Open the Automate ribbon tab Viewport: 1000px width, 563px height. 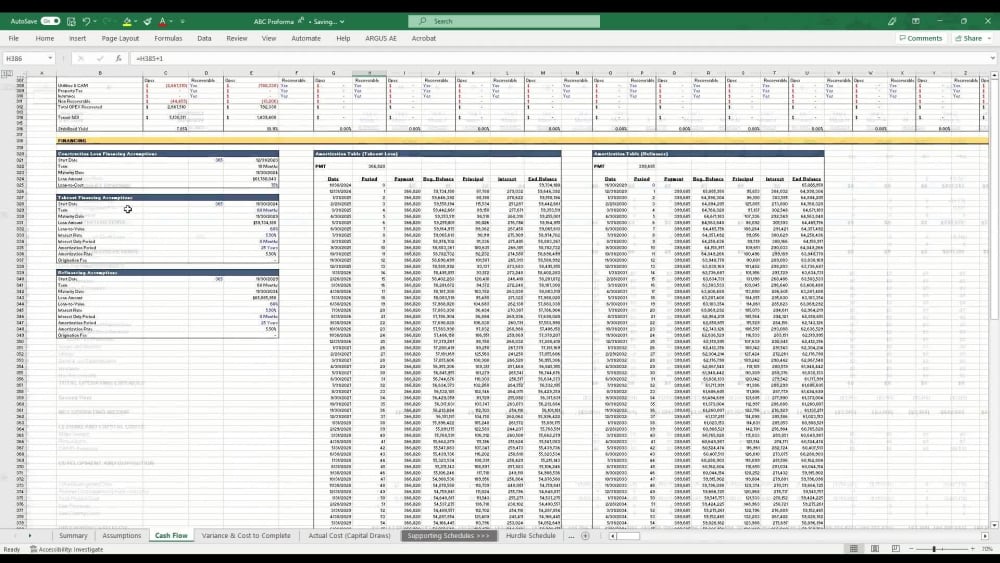306,38
